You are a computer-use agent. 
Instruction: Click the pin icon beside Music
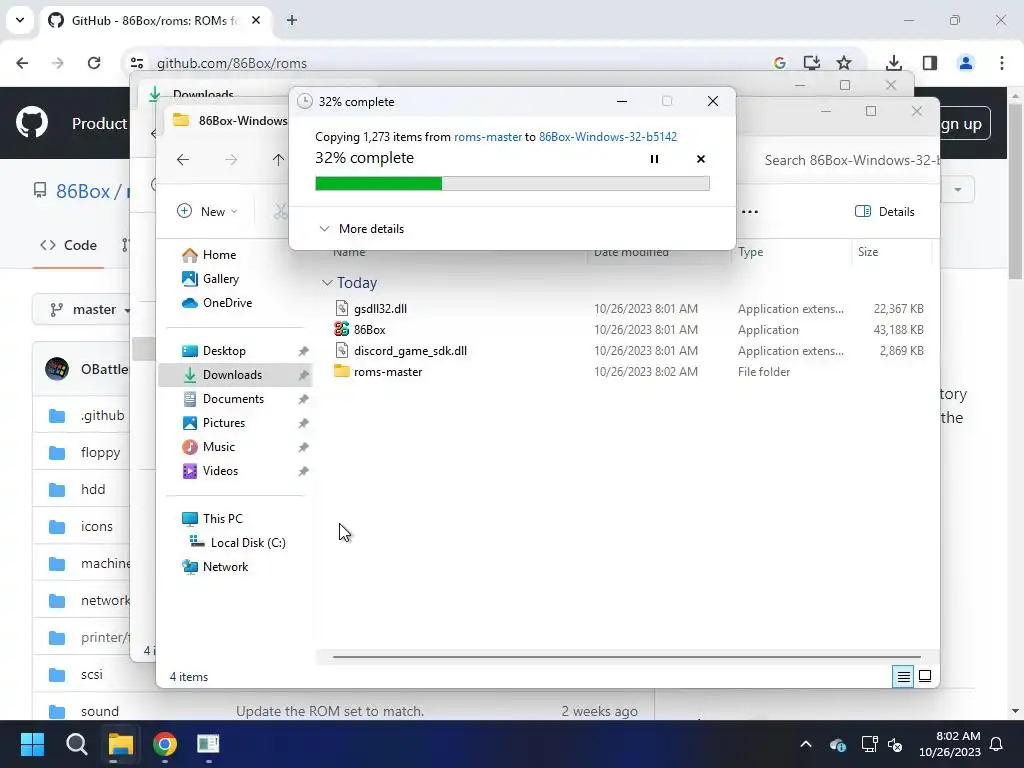pos(303,447)
